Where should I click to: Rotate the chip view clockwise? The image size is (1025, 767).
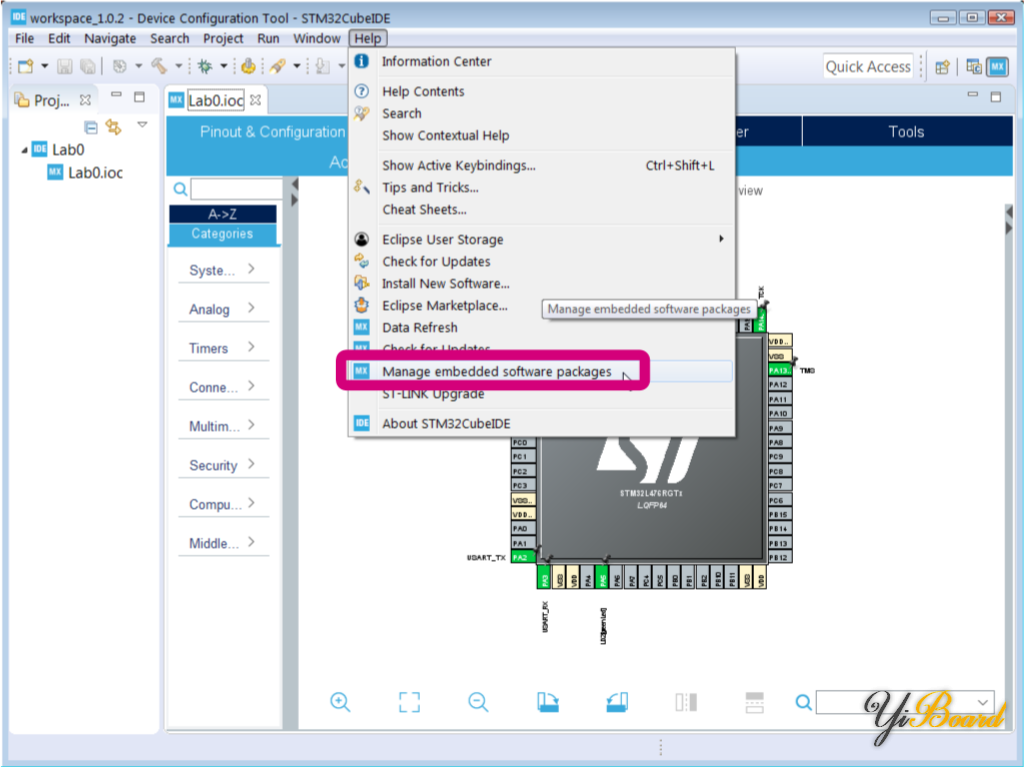point(547,702)
